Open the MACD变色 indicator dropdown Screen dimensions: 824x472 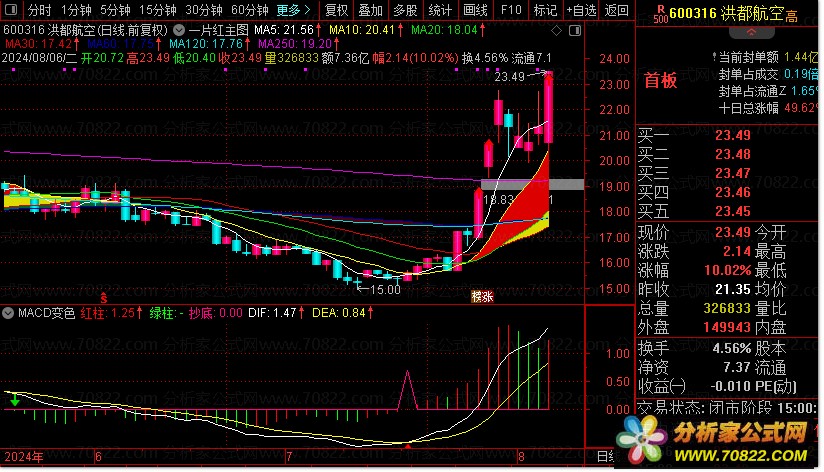pos(8,313)
